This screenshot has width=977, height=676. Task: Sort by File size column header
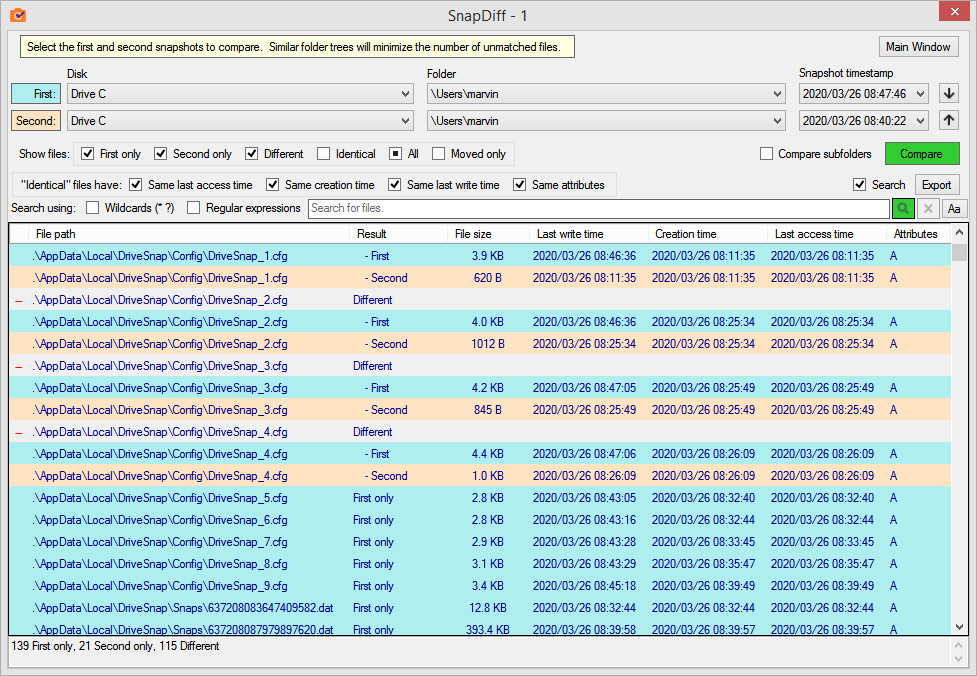click(488, 234)
